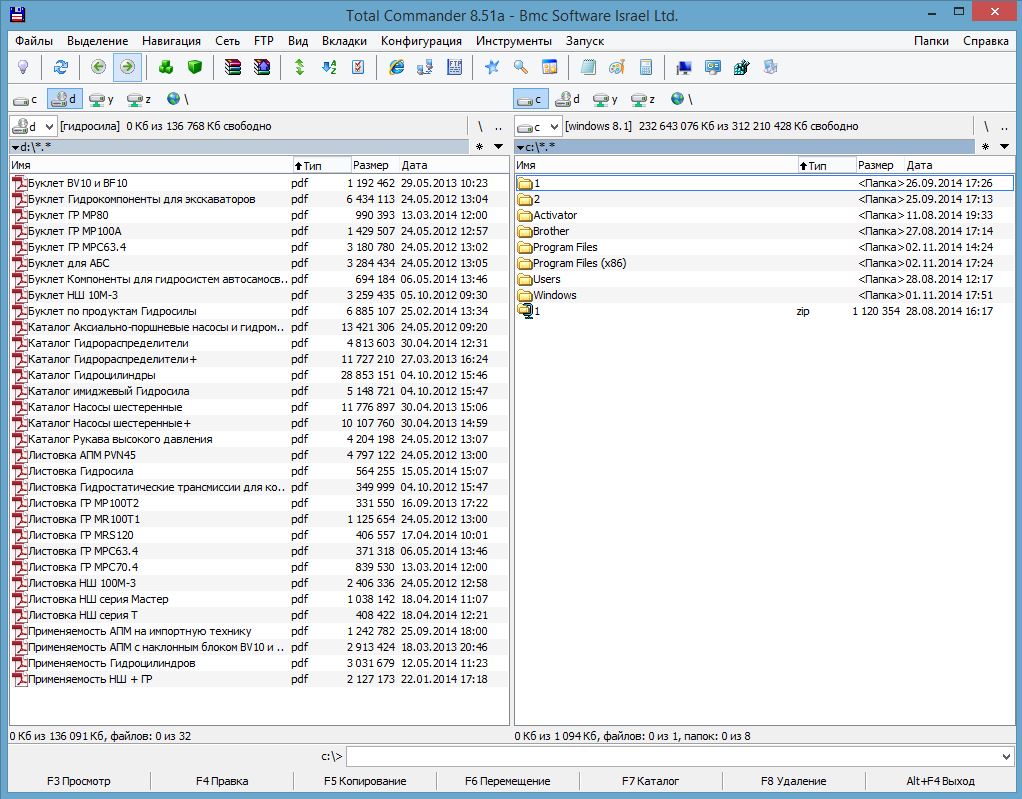
Task: Open the FTP connection icon
Action: [454, 67]
